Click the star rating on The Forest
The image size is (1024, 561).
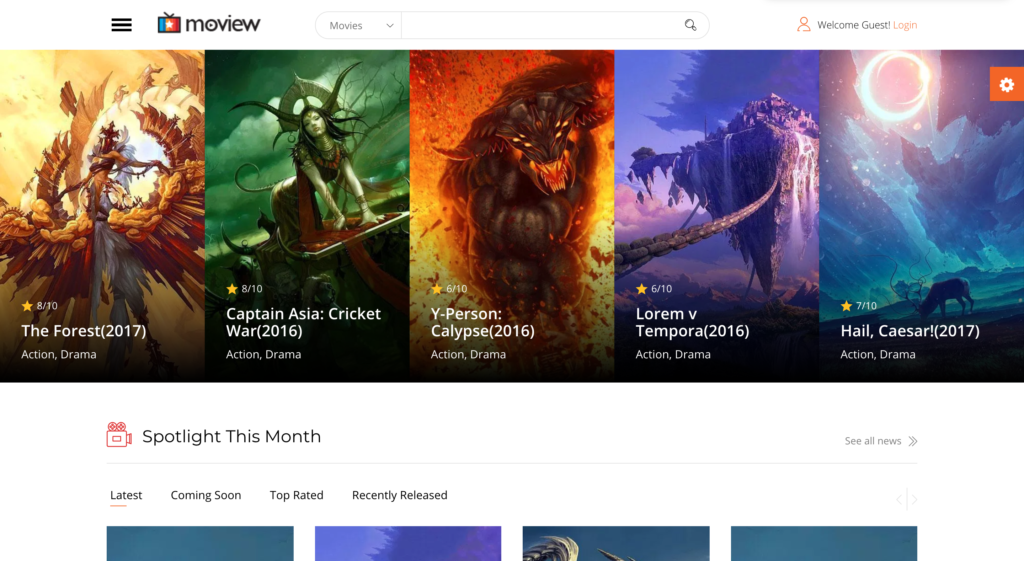(27, 306)
